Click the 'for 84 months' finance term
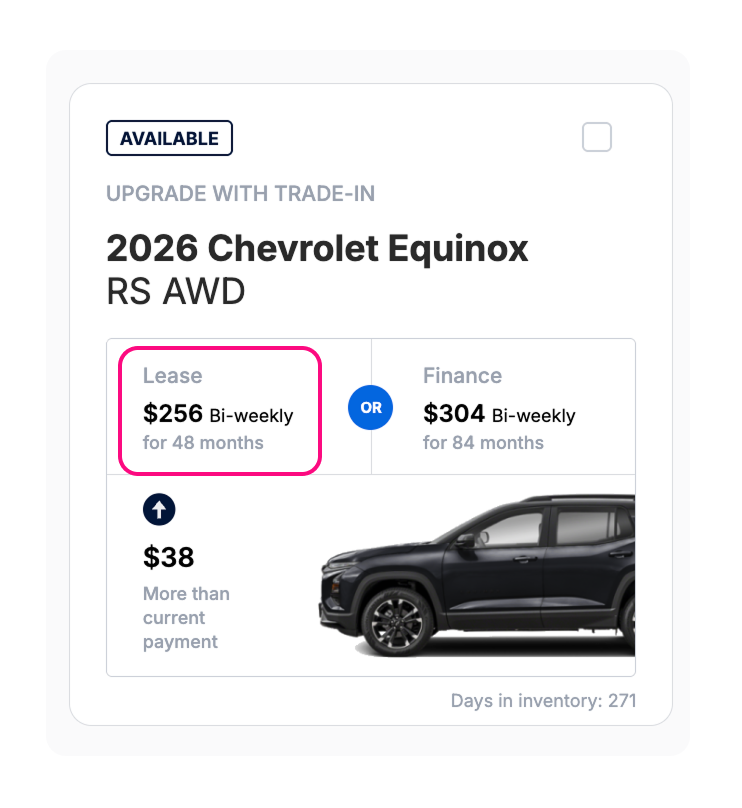Image resolution: width=742 pixels, height=808 pixels. point(483,442)
